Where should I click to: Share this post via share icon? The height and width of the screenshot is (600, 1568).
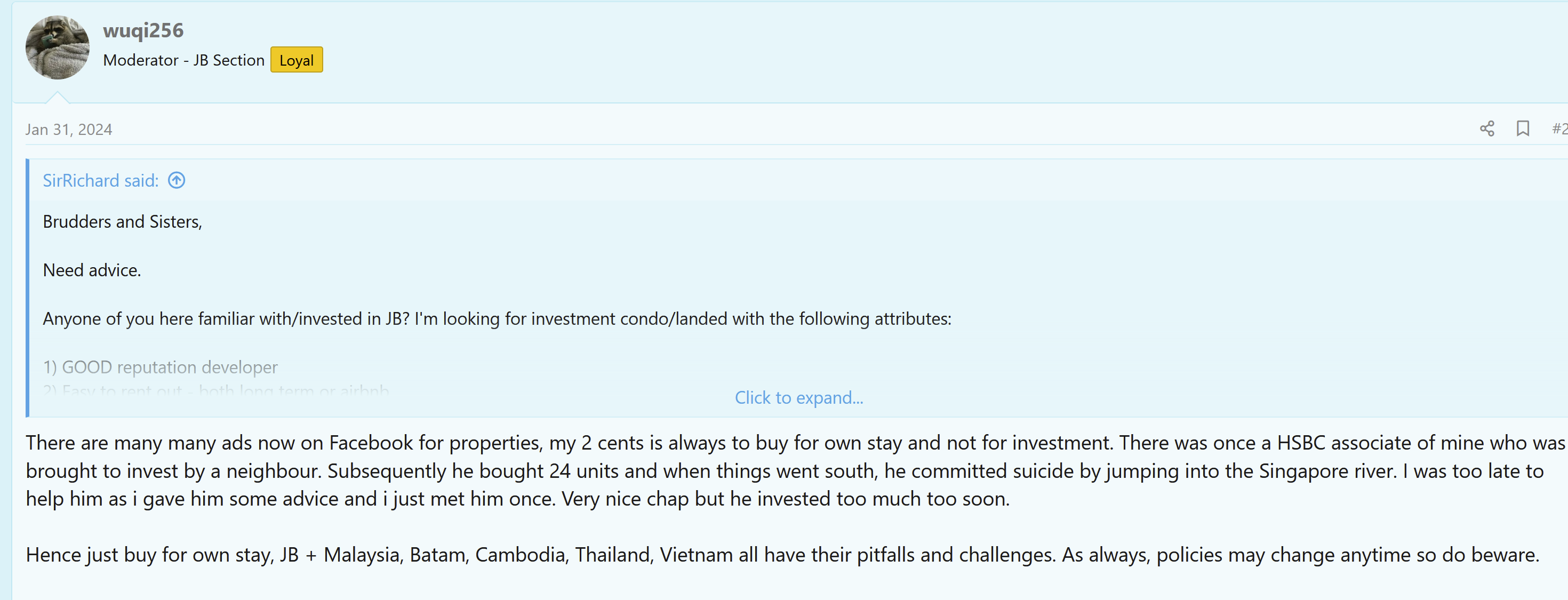click(1486, 129)
